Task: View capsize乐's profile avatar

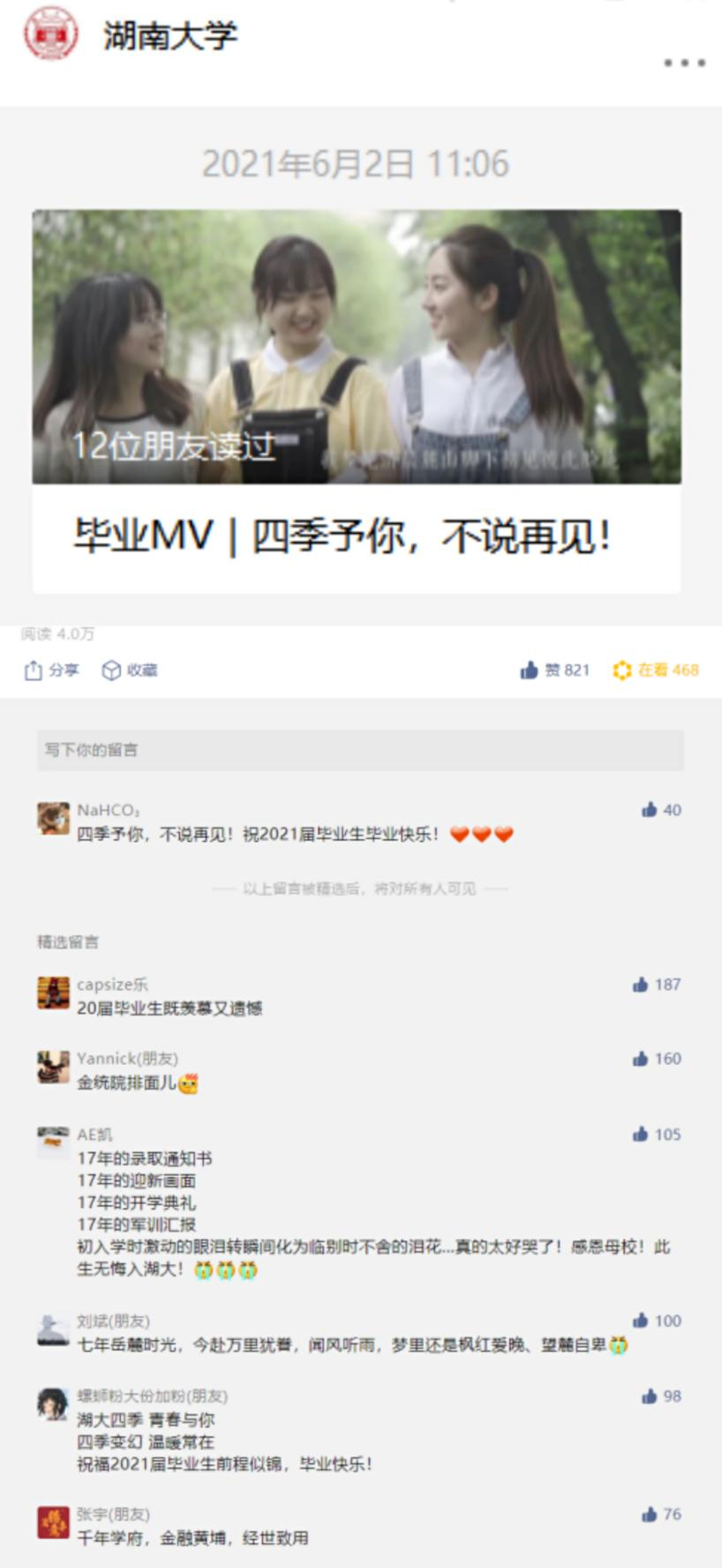Action: point(53,993)
